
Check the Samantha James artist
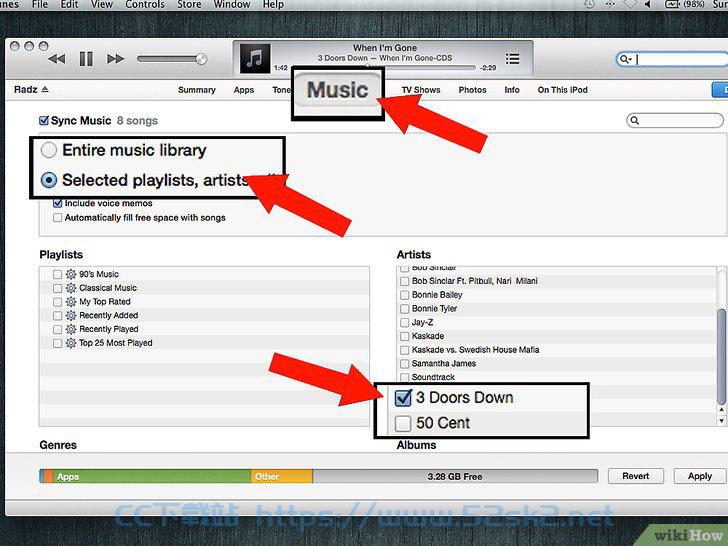404,364
